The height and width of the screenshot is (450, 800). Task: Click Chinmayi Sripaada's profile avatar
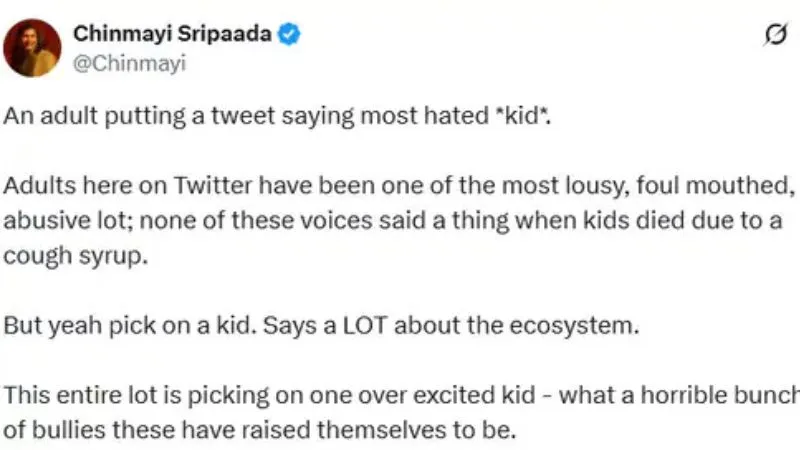tap(32, 47)
